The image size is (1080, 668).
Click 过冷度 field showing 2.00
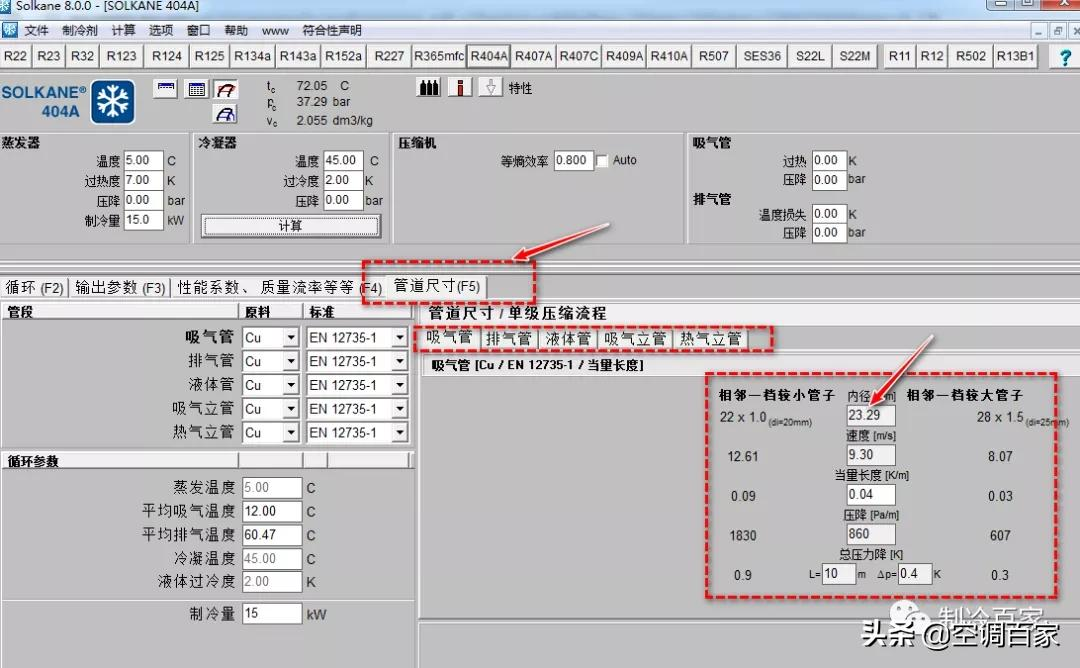click(x=343, y=180)
